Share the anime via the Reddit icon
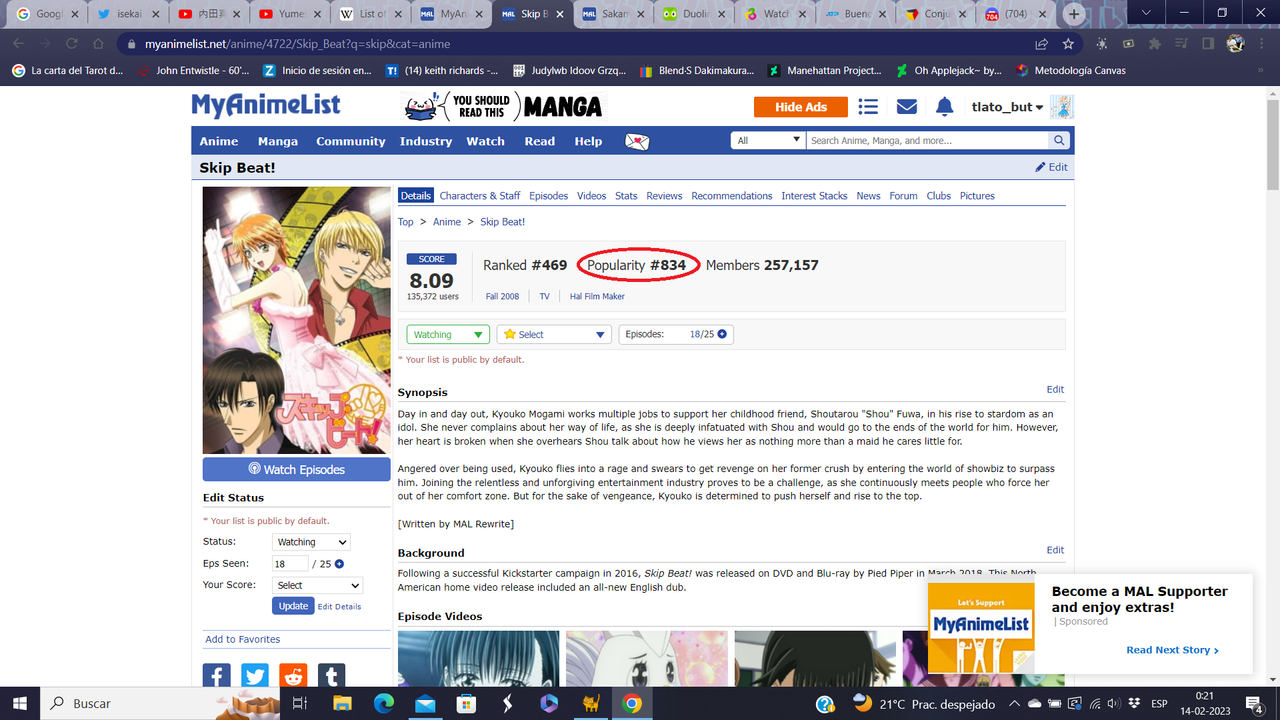Viewport: 1280px width, 720px height. pos(292,675)
